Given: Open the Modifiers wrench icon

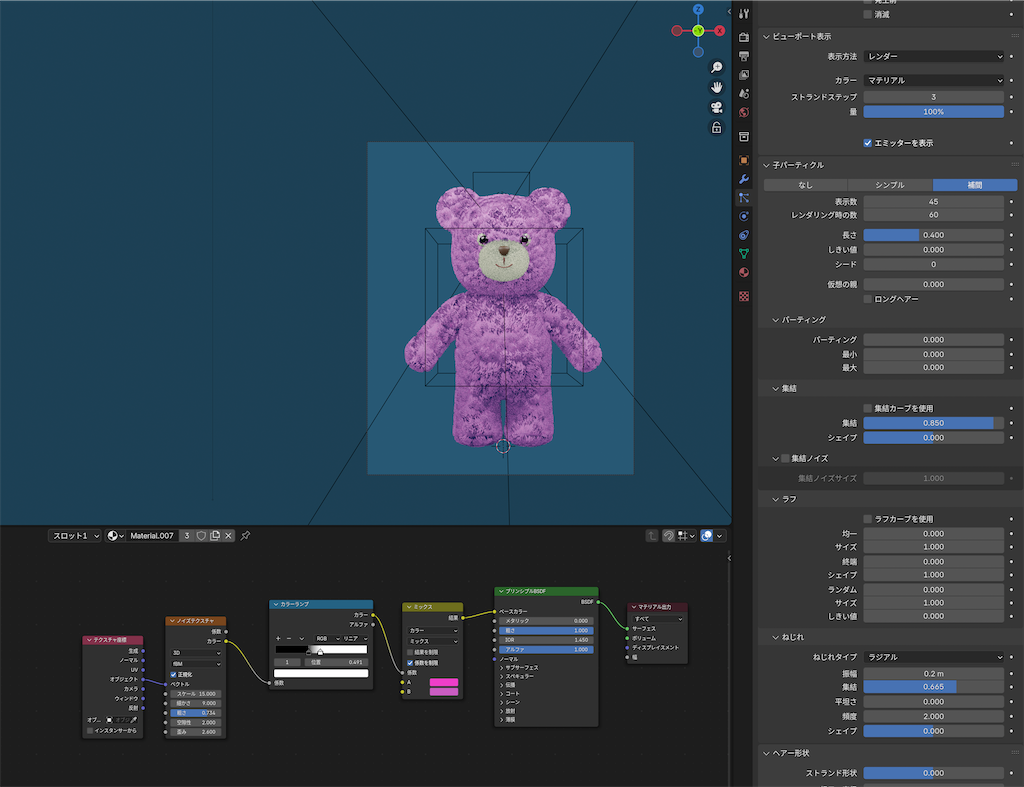Looking at the screenshot, I should click(744, 179).
